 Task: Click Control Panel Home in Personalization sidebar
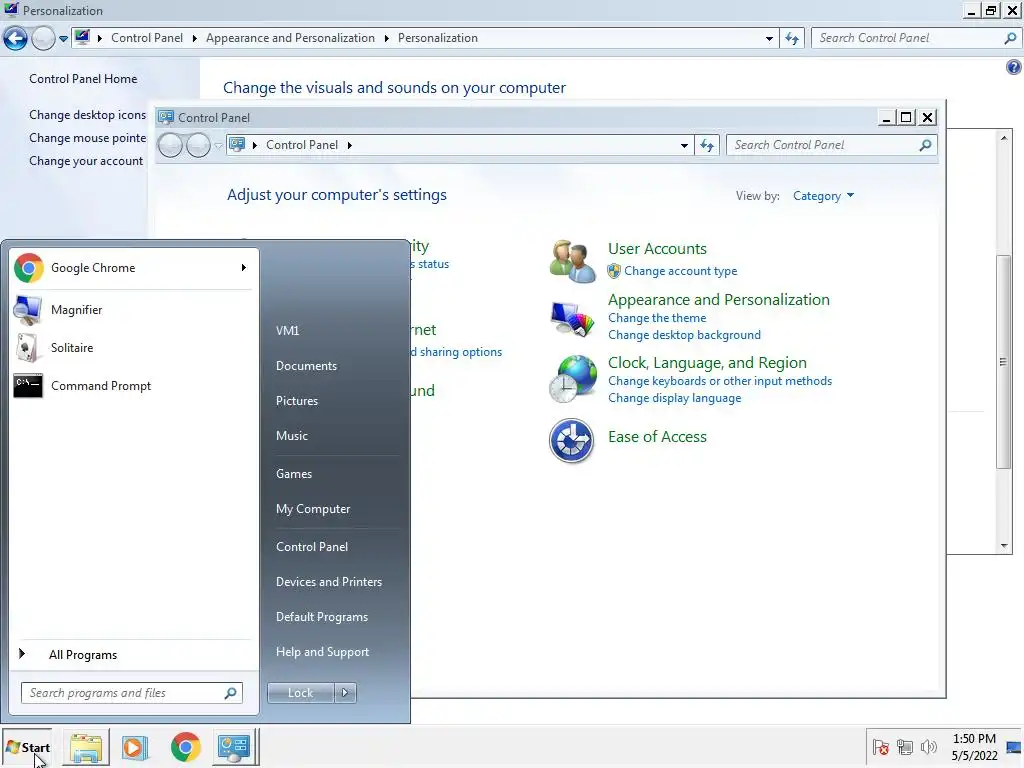coord(83,79)
